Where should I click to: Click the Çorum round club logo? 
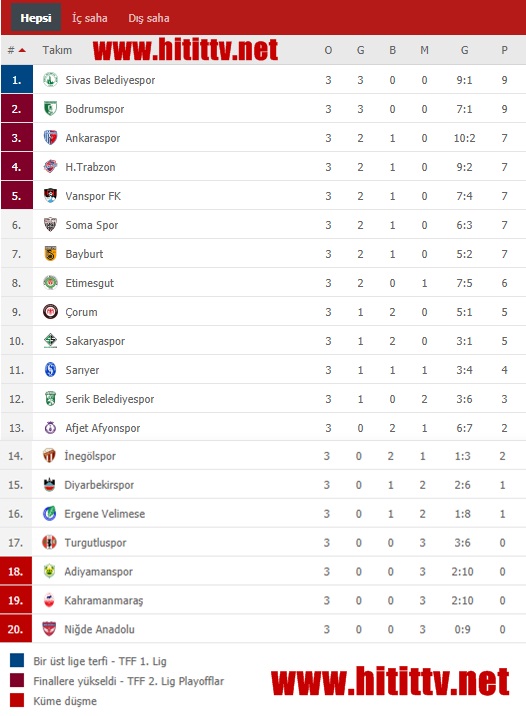coord(50,311)
